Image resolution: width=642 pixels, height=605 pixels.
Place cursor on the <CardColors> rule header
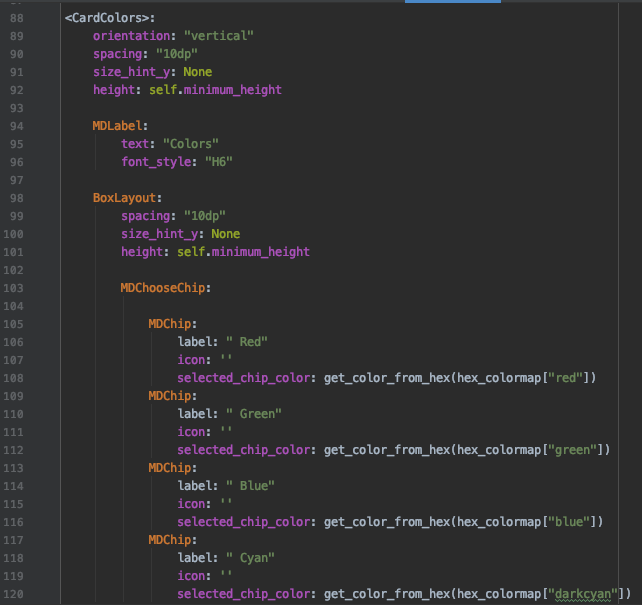click(x=110, y=18)
